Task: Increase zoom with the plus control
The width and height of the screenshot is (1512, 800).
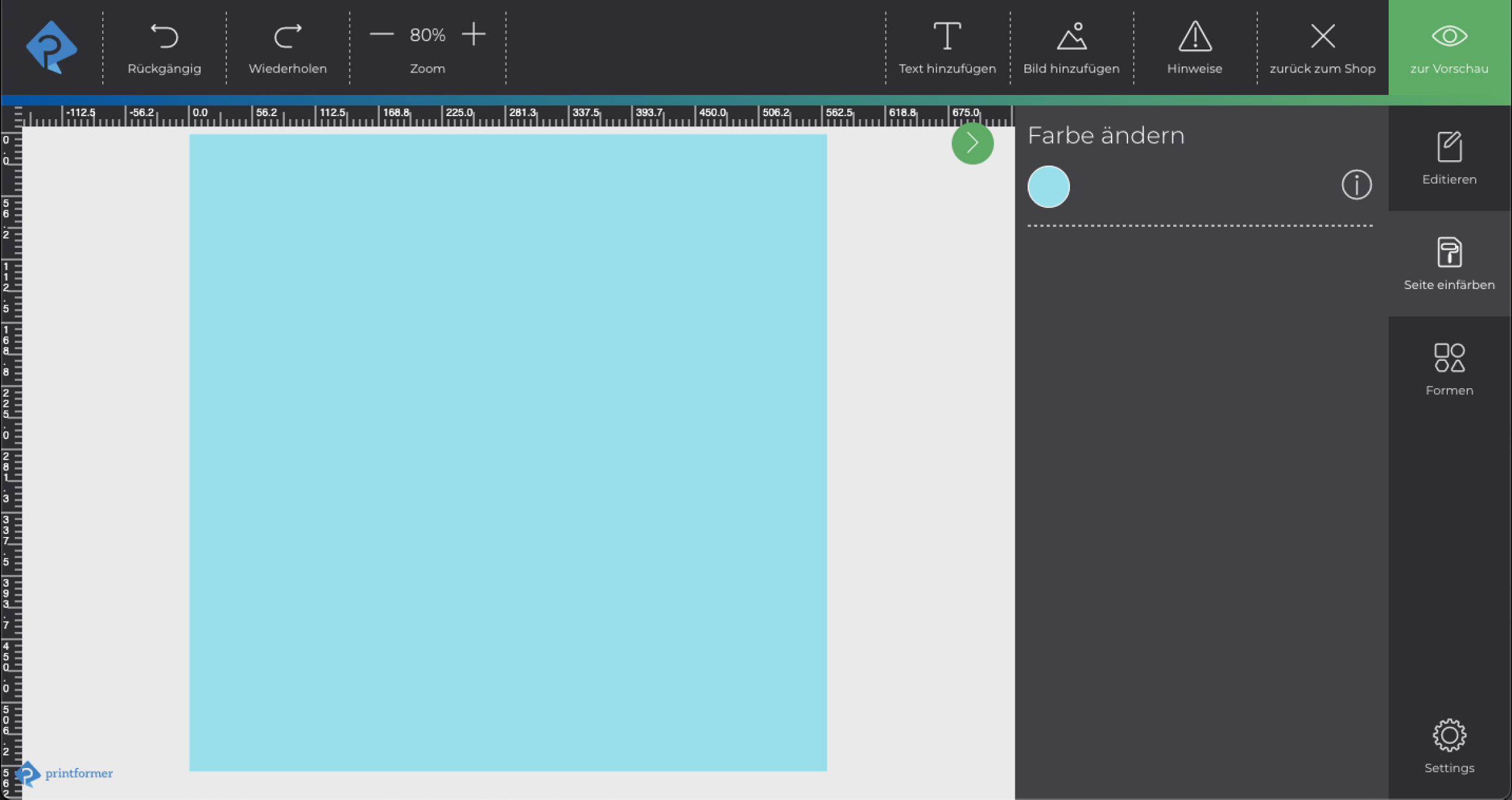Action: tap(474, 34)
